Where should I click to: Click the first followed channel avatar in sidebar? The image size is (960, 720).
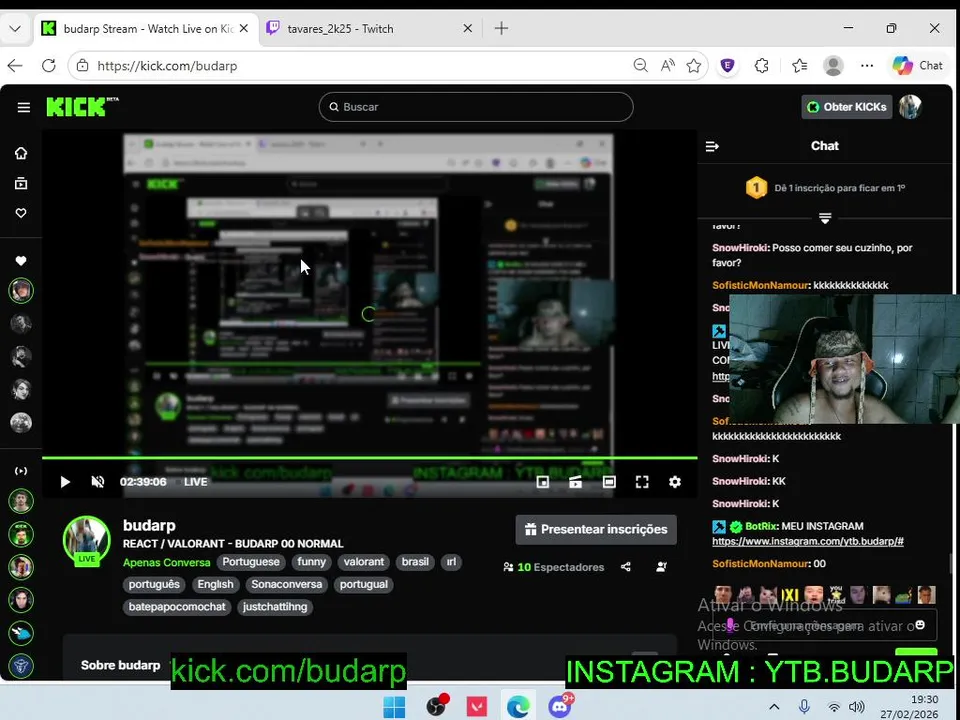21,290
